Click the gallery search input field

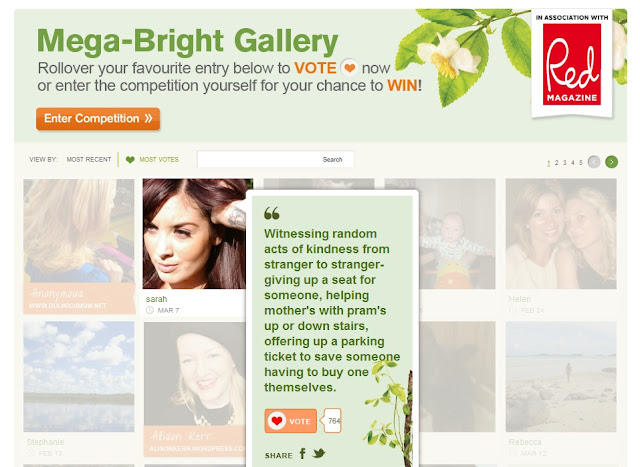(276, 159)
